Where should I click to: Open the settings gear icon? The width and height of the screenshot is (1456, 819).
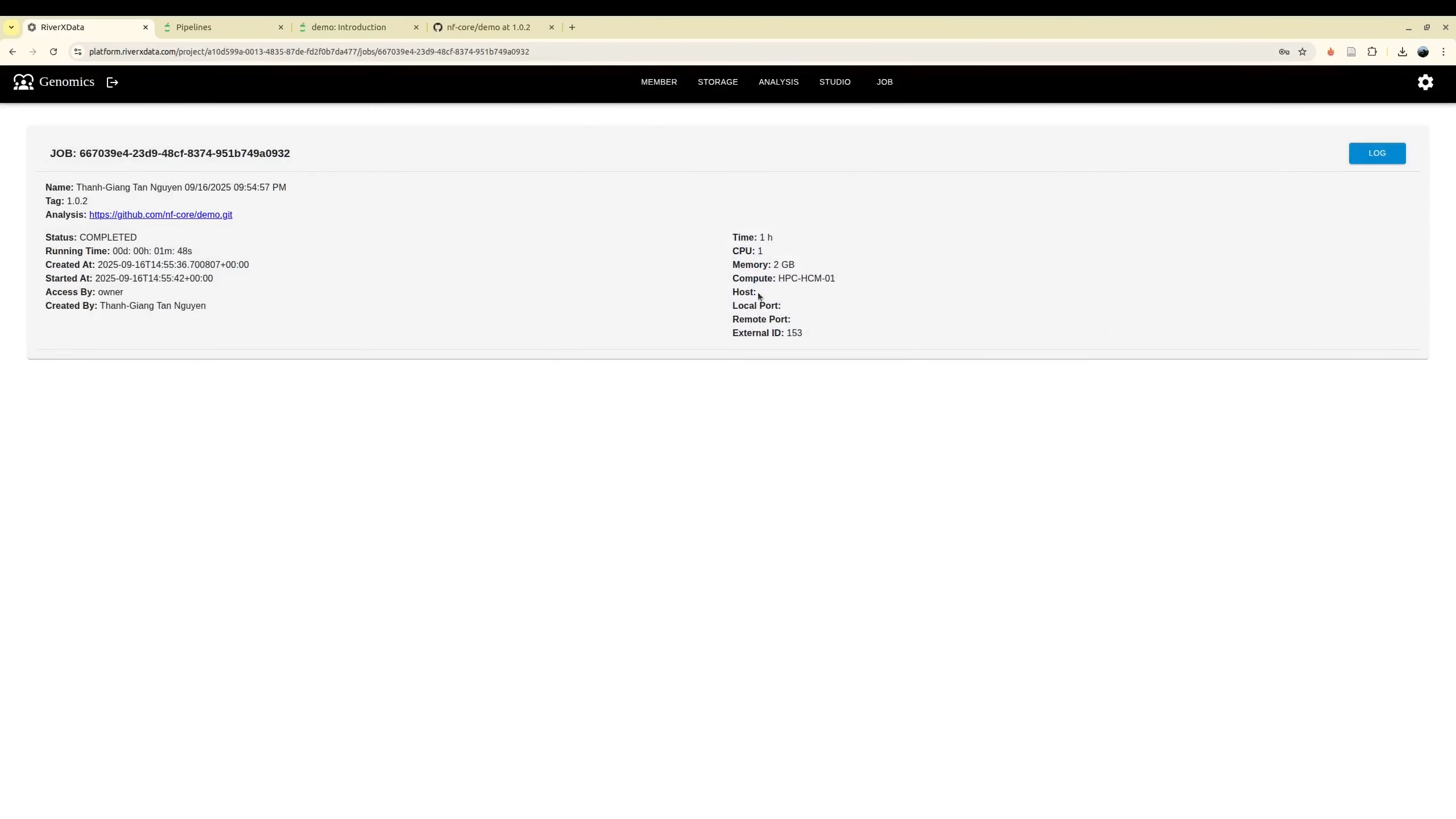click(1425, 82)
